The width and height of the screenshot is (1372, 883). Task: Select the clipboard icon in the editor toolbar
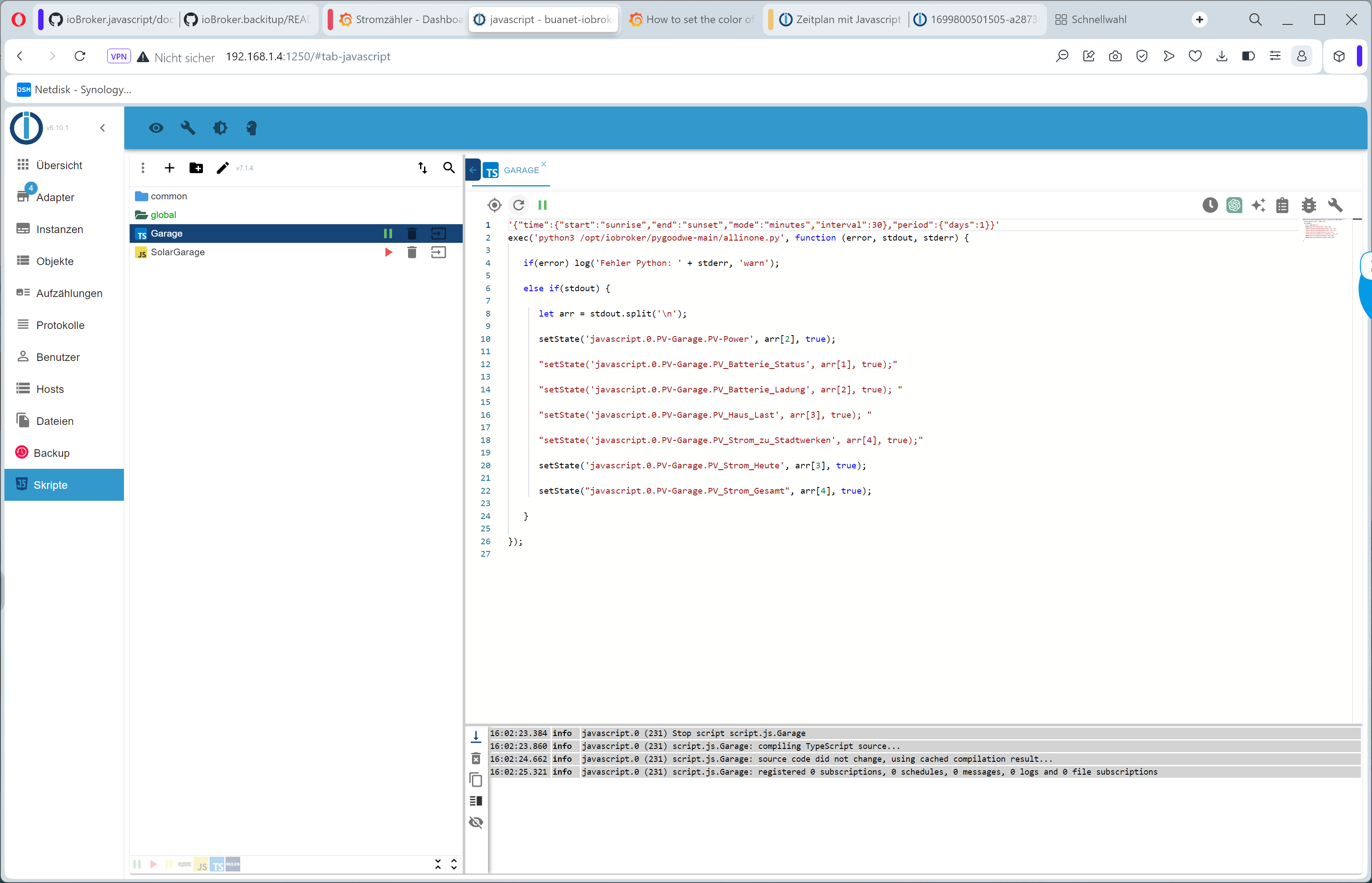1283,205
